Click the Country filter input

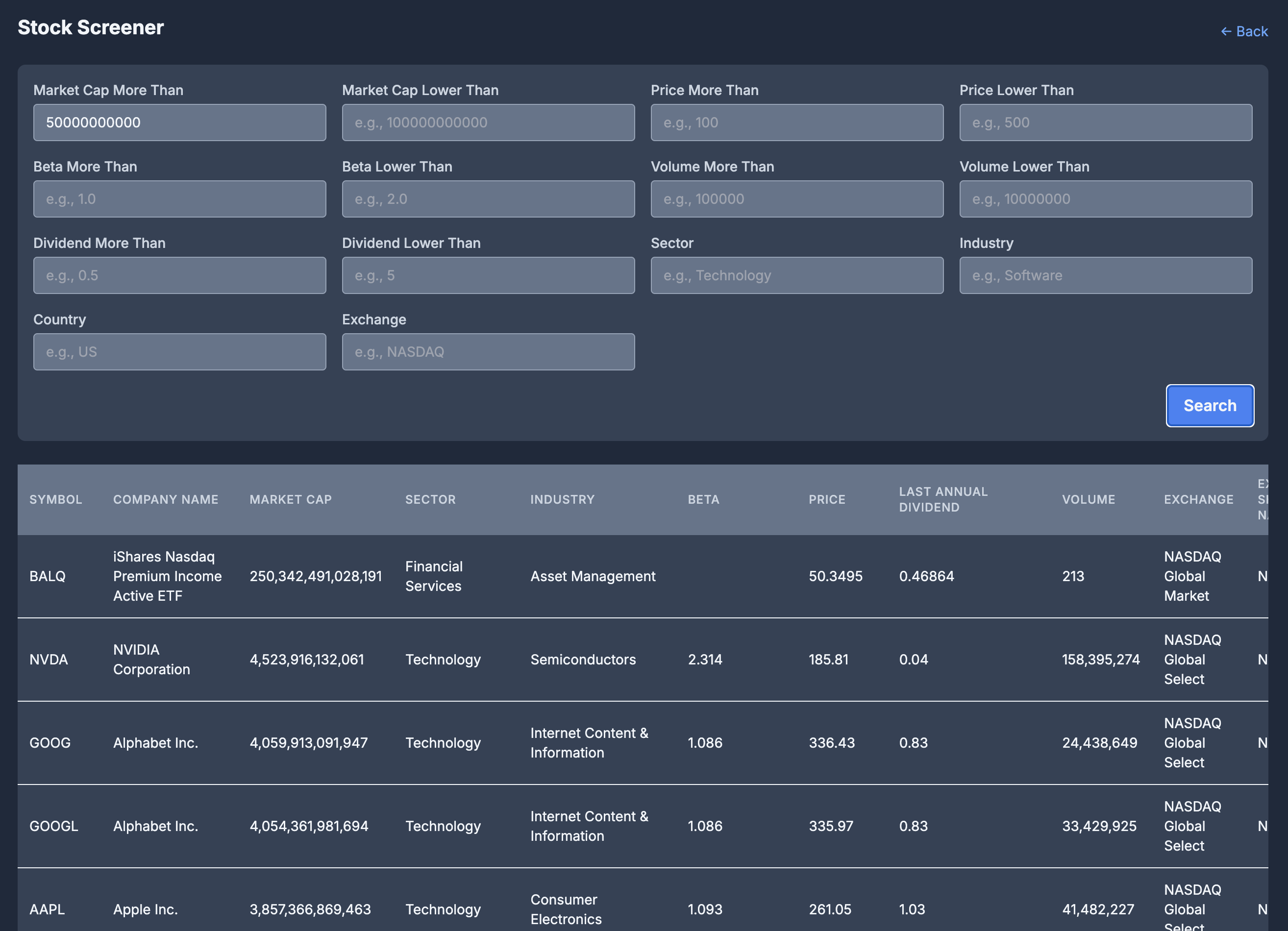click(179, 351)
